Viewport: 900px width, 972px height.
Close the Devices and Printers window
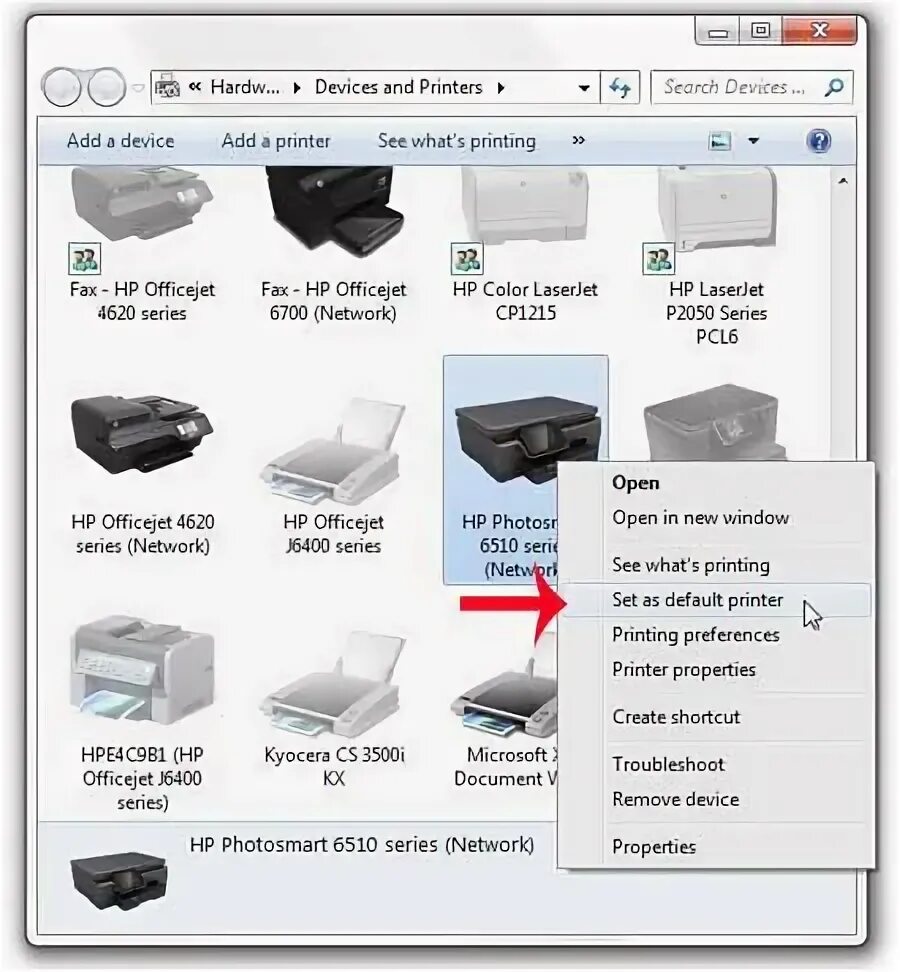click(819, 31)
